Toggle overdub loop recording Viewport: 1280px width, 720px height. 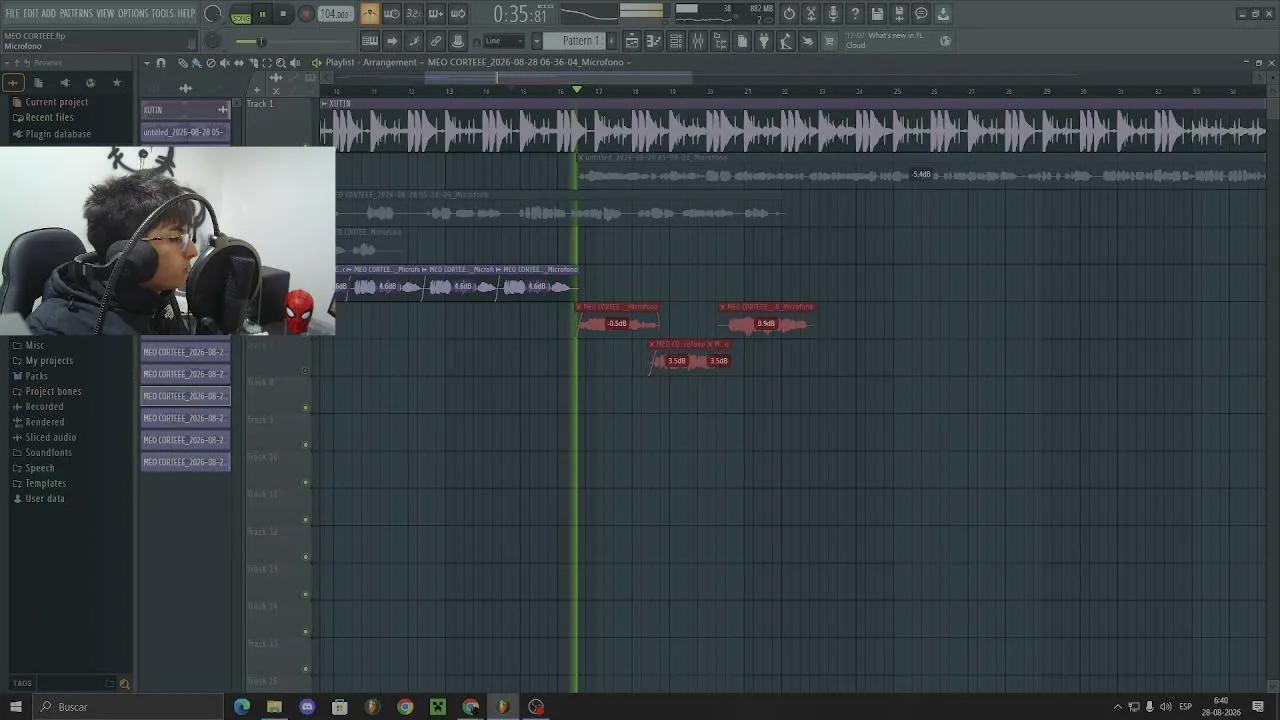[x=436, y=14]
